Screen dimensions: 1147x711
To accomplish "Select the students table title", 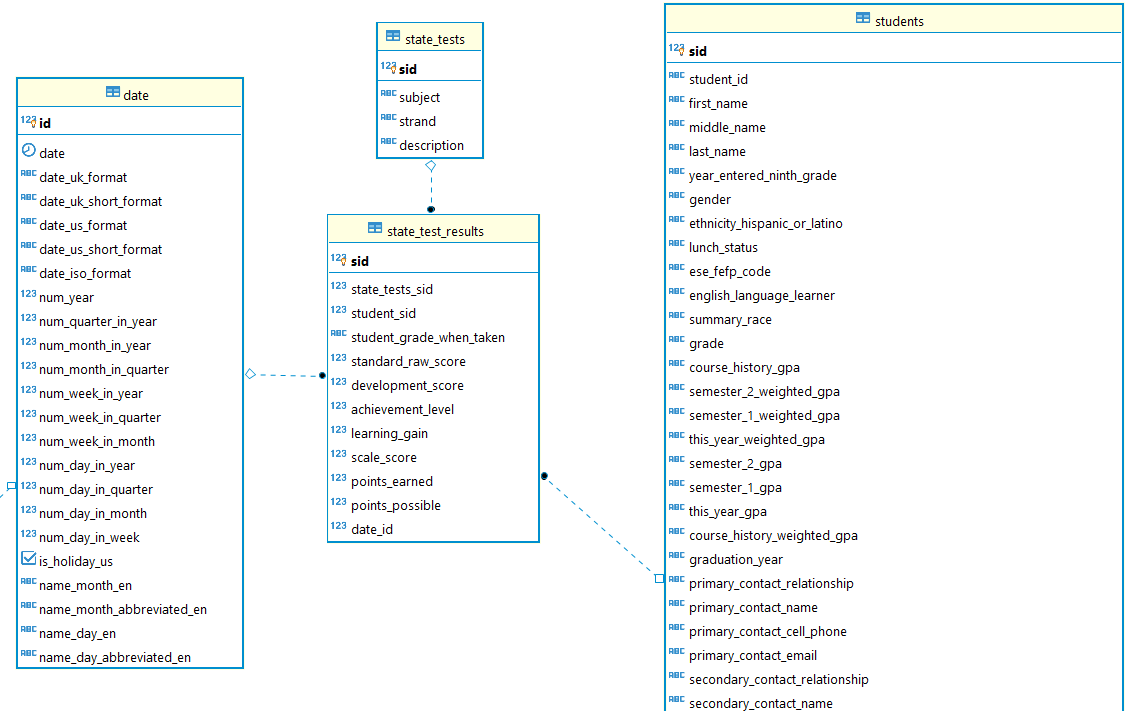I will [x=899, y=21].
